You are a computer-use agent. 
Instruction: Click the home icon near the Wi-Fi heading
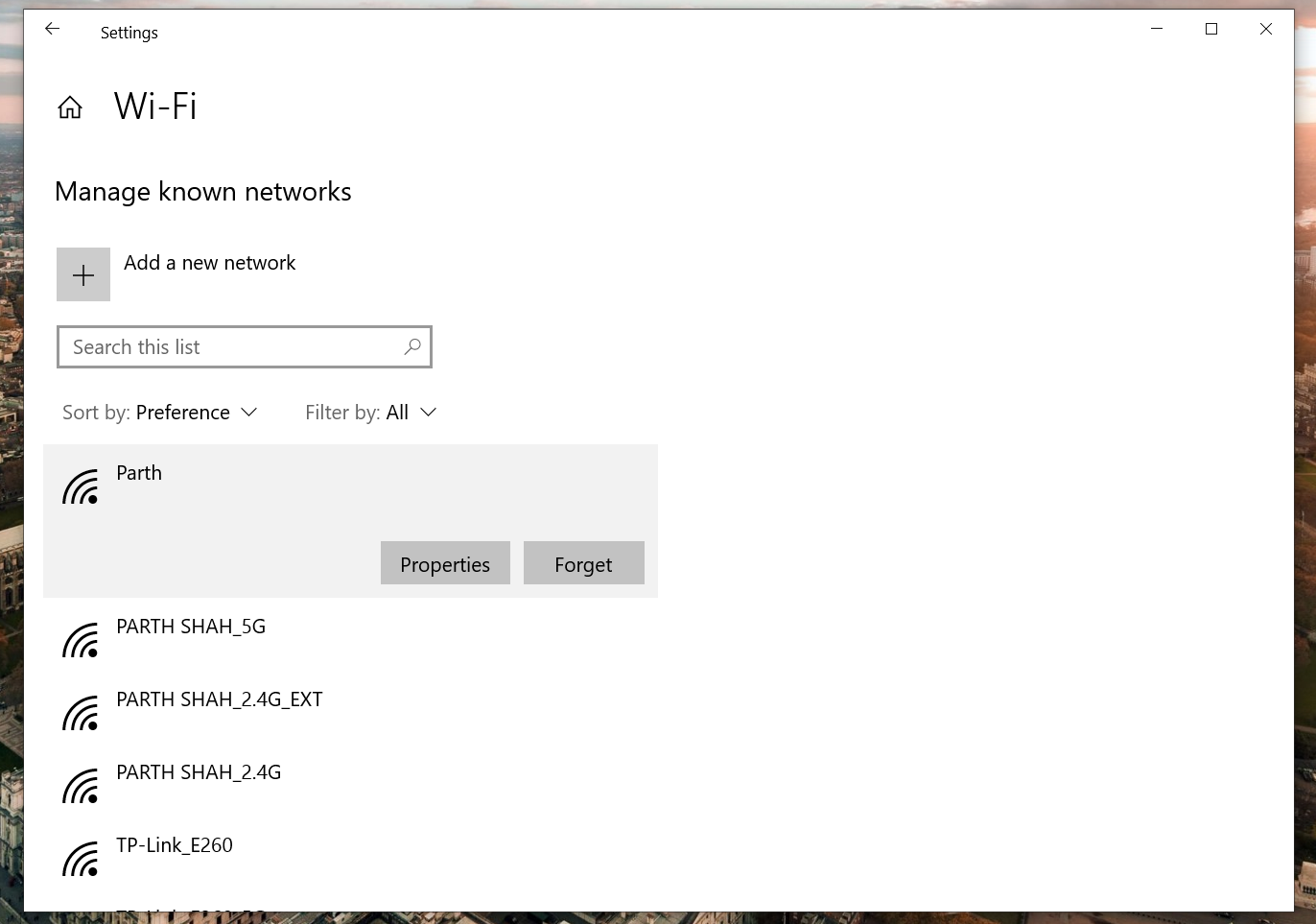[70, 106]
